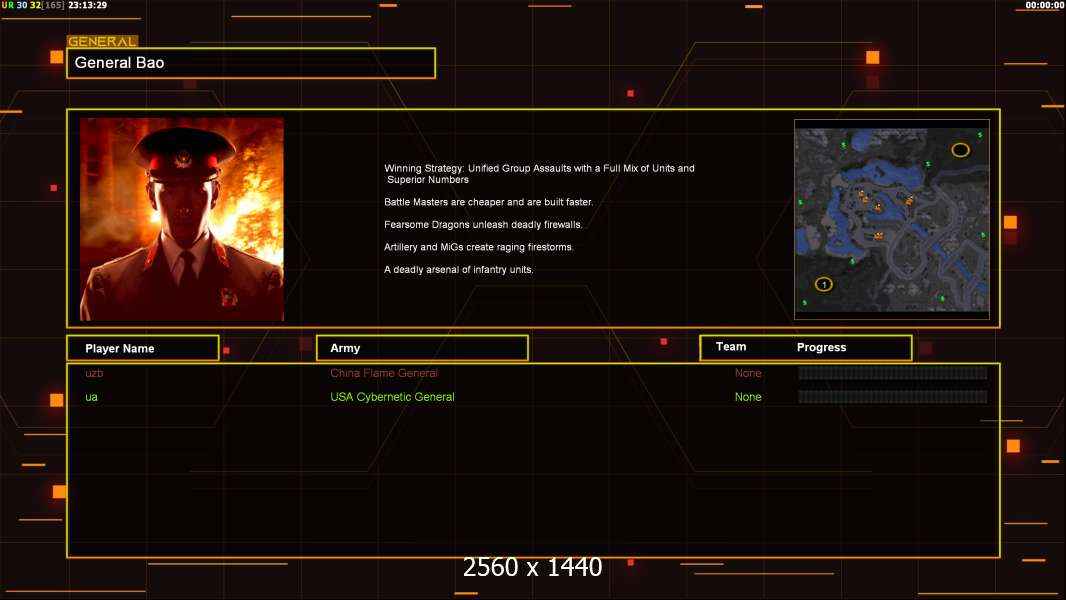Click the Progress column header
Screen dimensions: 1066x600
click(821, 347)
